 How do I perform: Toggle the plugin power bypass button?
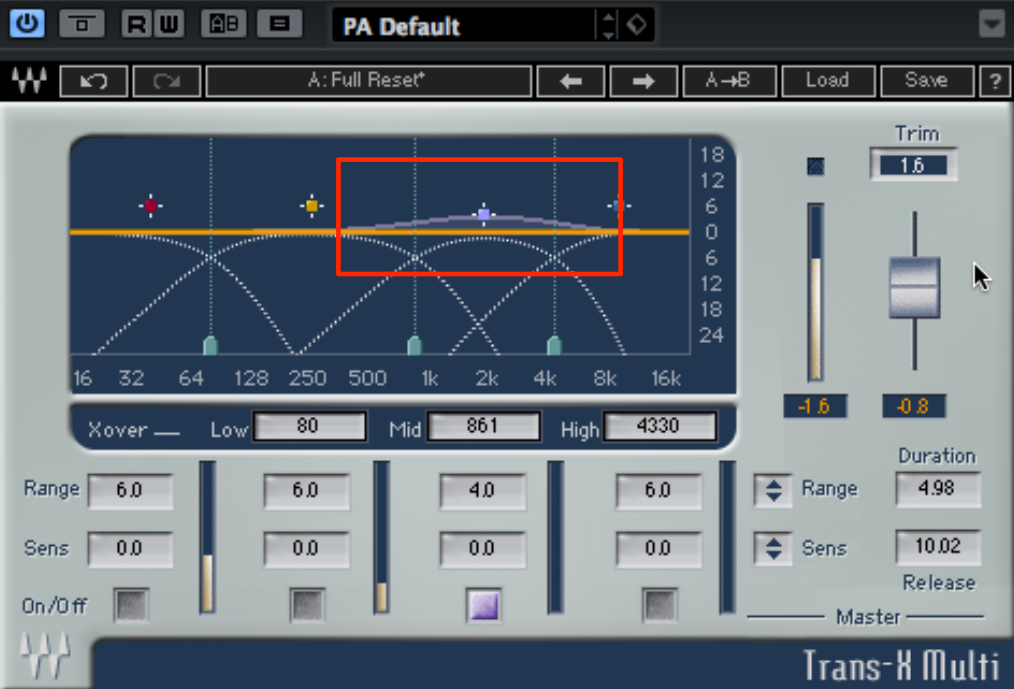click(x=27, y=24)
